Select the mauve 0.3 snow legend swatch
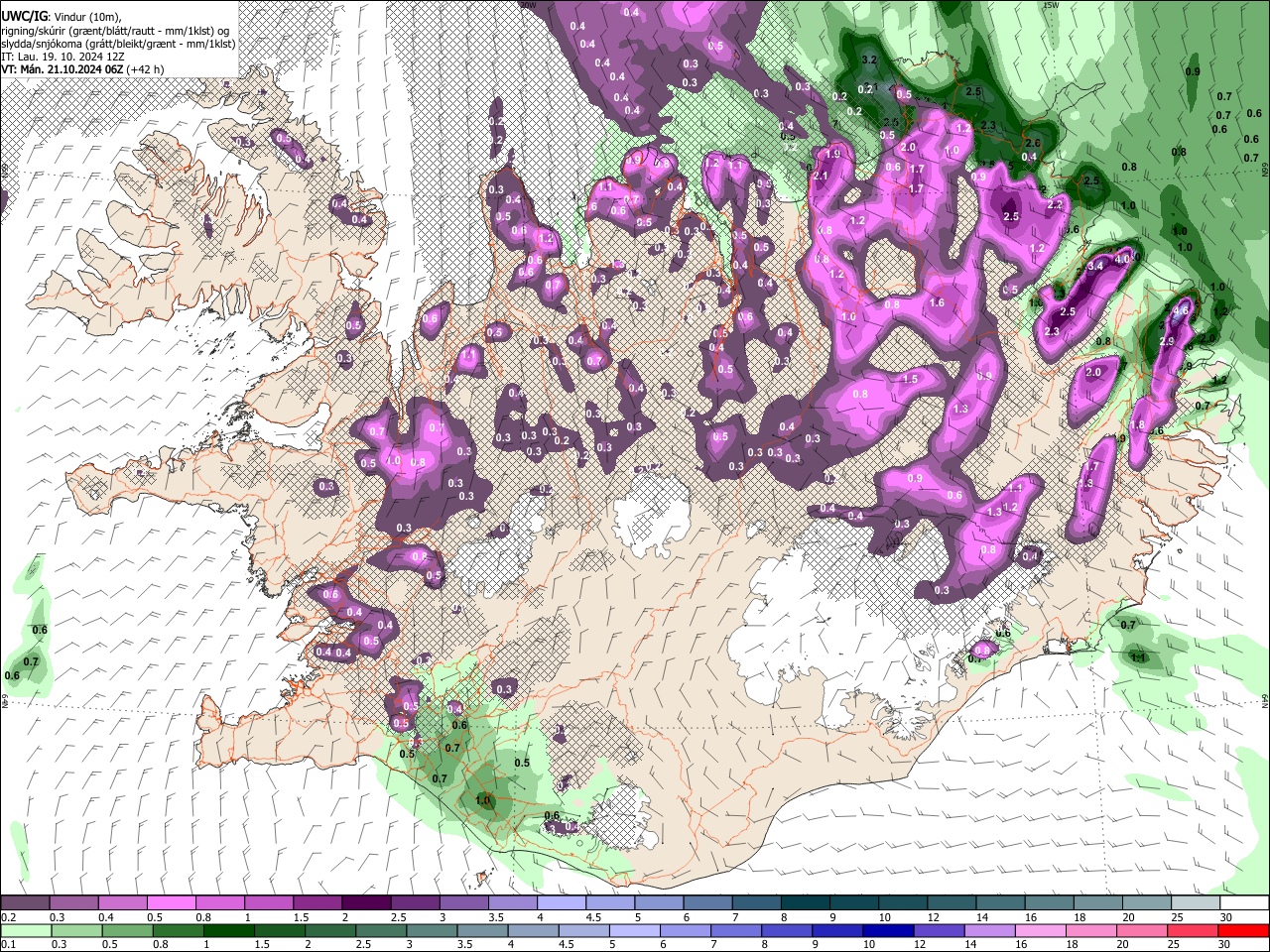The image size is (1270, 952). (73, 903)
